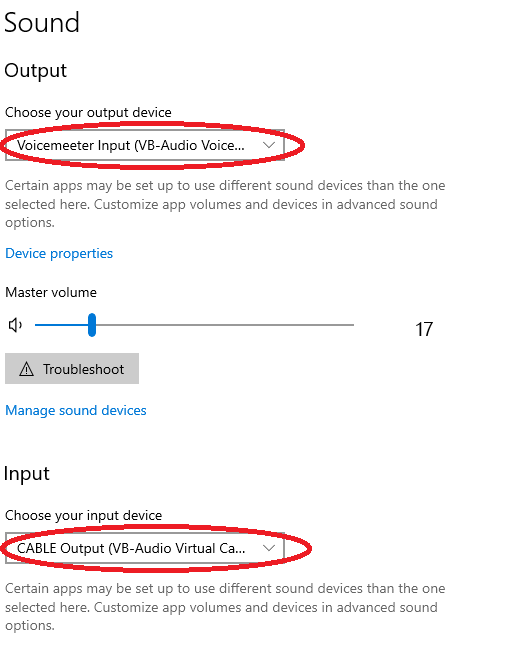Expand the input device list using its chevron

tap(269, 548)
